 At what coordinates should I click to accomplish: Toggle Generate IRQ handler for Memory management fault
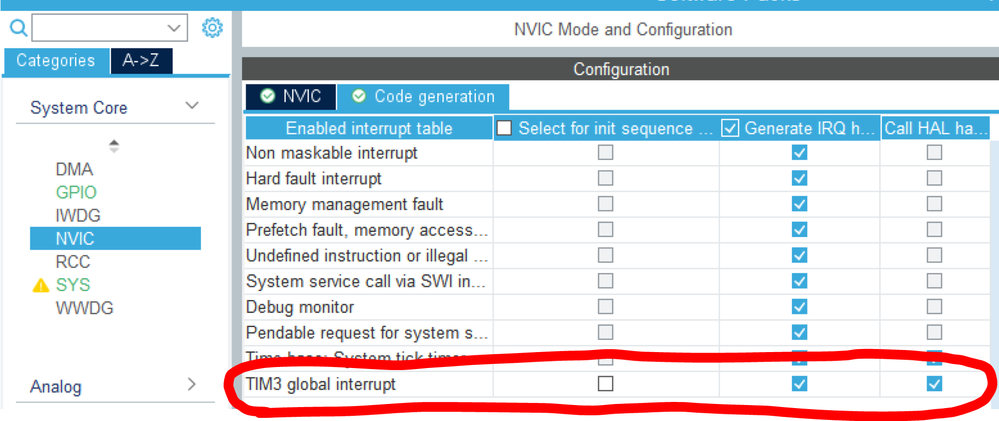click(x=799, y=204)
